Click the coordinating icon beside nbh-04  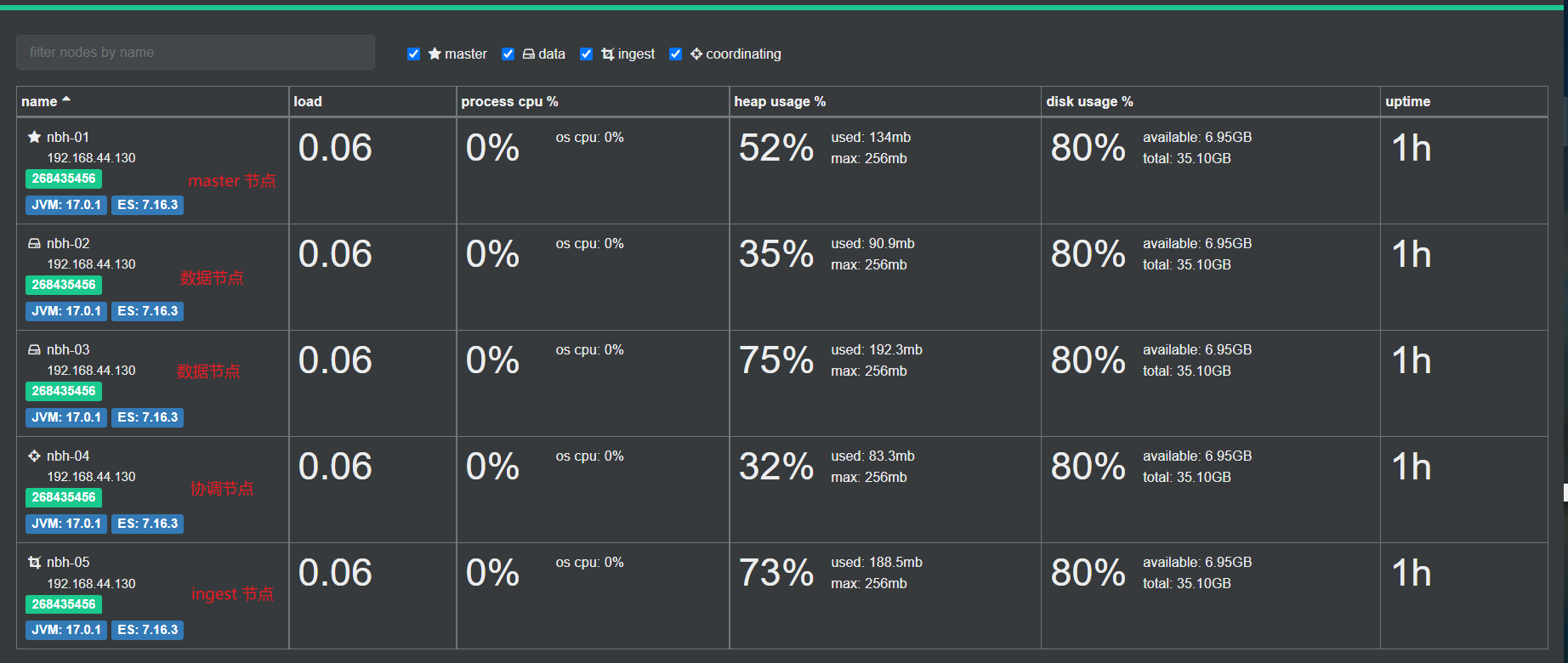(34, 456)
